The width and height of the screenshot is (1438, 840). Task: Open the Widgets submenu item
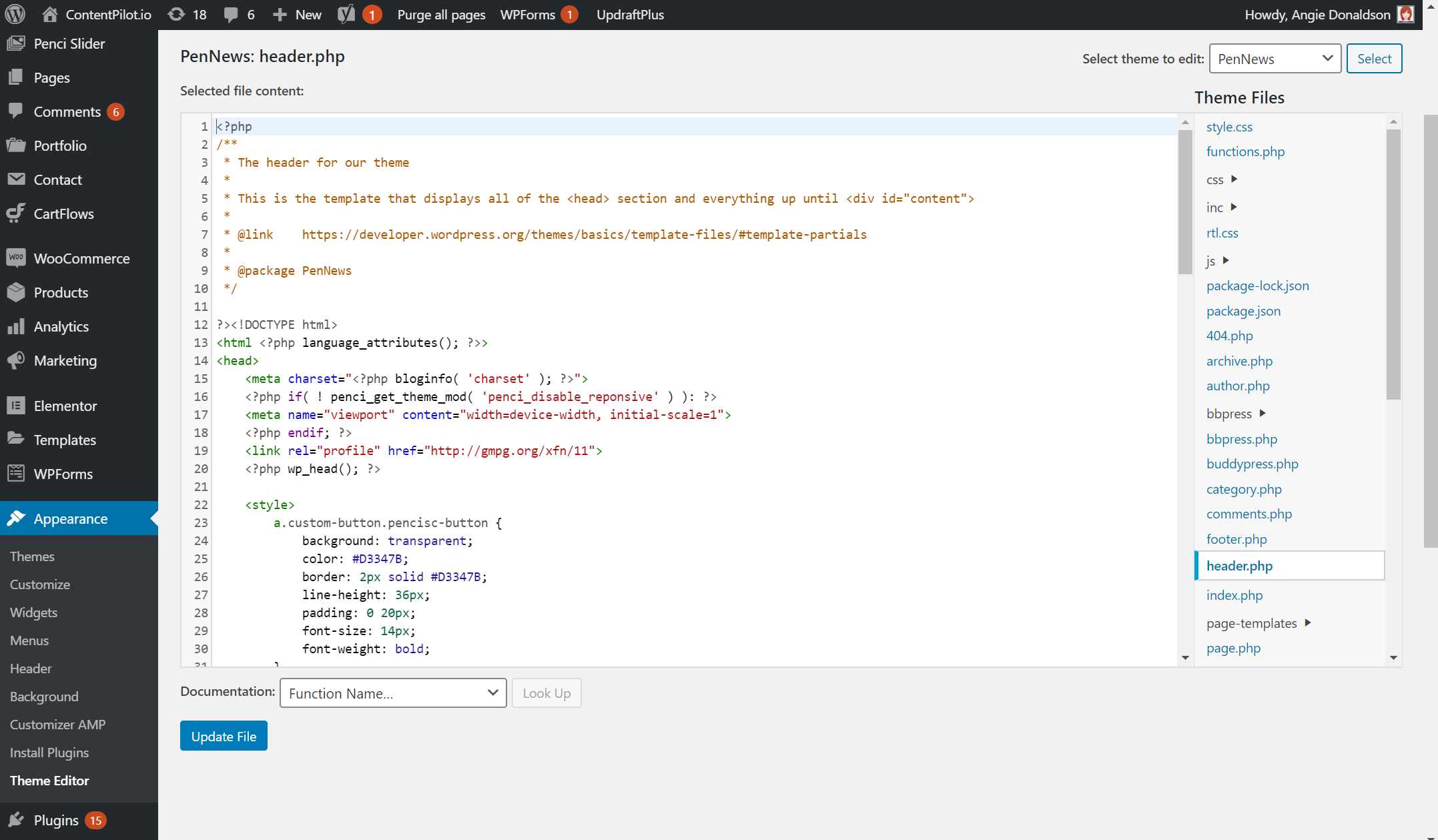point(33,612)
